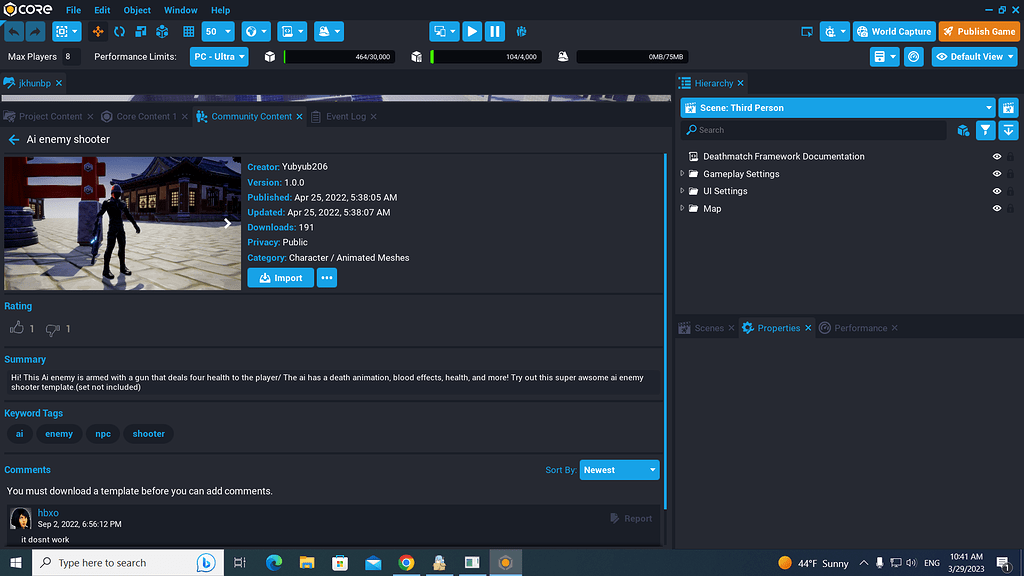
Task: Open the Object menu
Action: pyautogui.click(x=137, y=10)
